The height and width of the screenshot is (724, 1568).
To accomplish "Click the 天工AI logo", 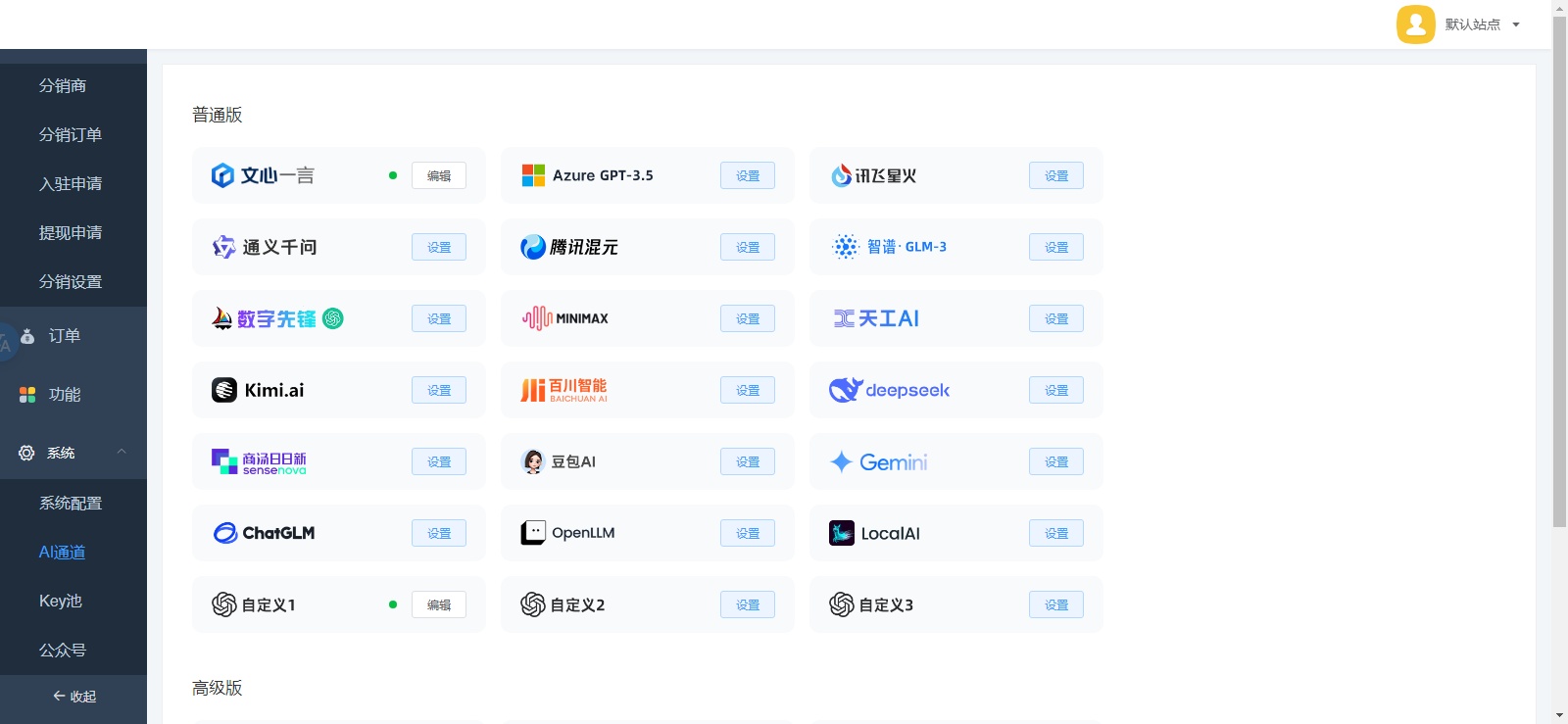I will pos(876,318).
